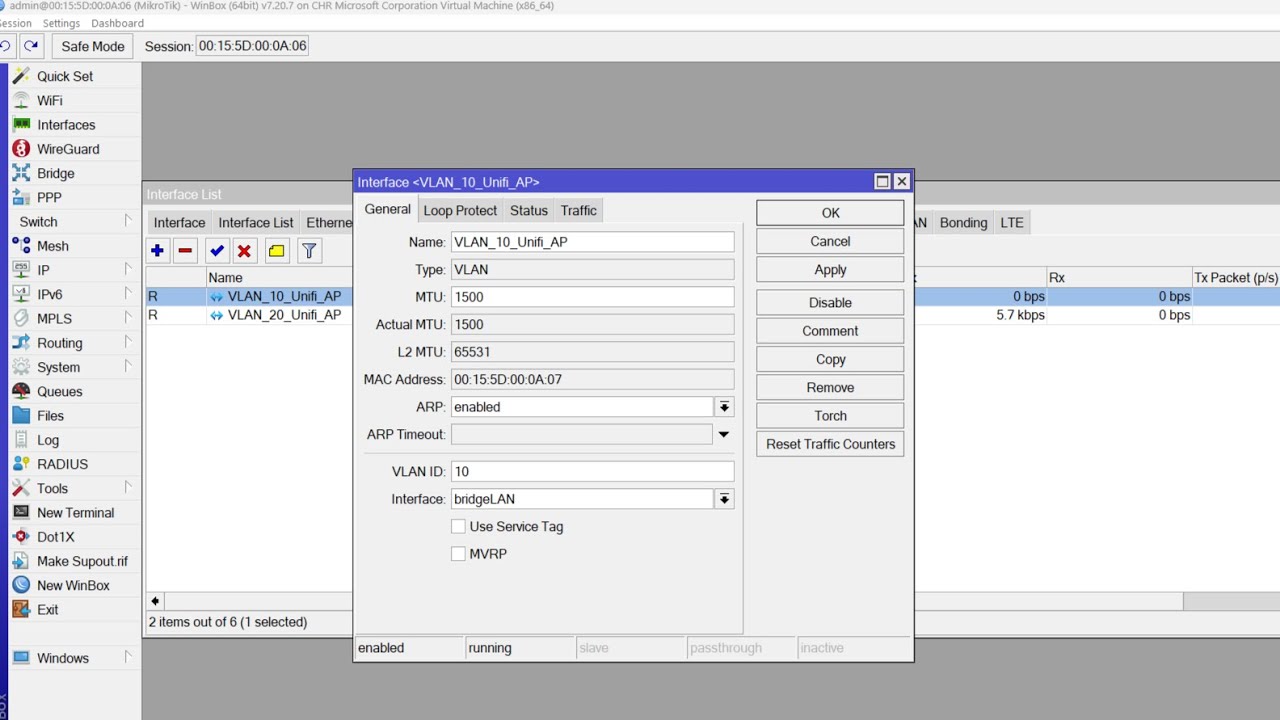The image size is (1280, 720).
Task: Click the MTU input field
Action: coord(592,297)
